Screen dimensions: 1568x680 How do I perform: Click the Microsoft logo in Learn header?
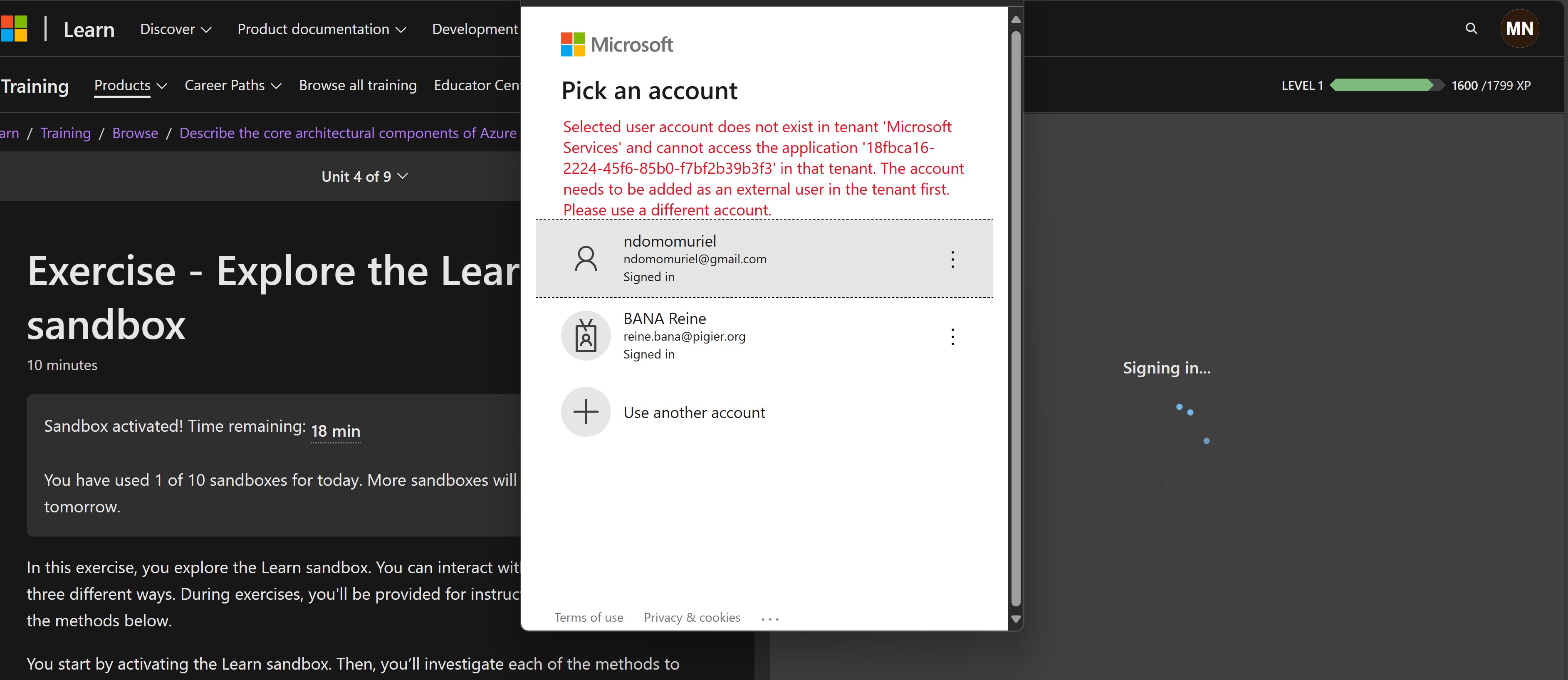pos(13,29)
